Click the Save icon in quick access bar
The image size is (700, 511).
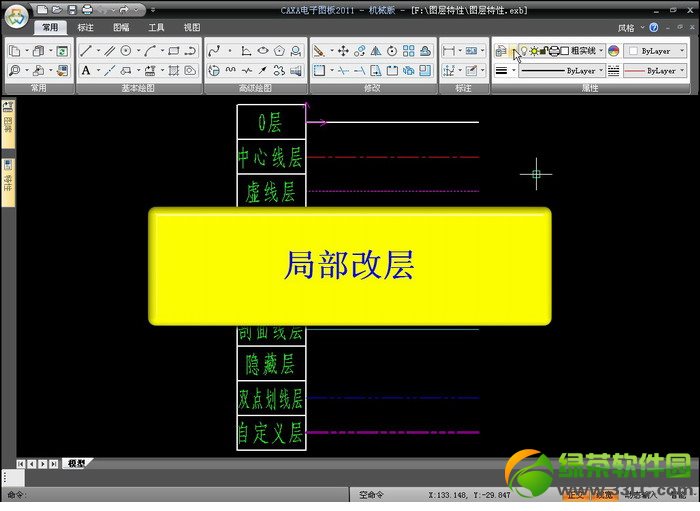pos(72,9)
